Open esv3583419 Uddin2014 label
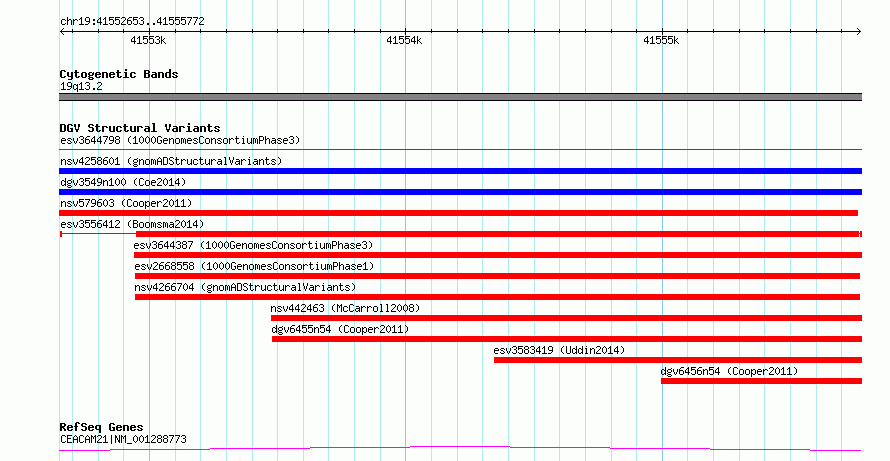 click(x=559, y=350)
